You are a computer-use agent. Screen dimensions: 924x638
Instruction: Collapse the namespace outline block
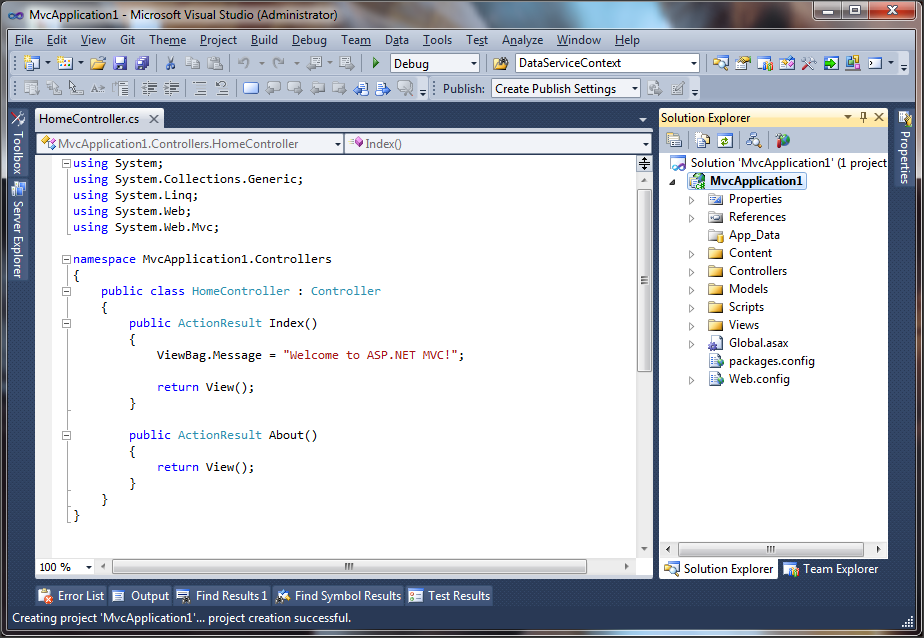tap(67, 259)
